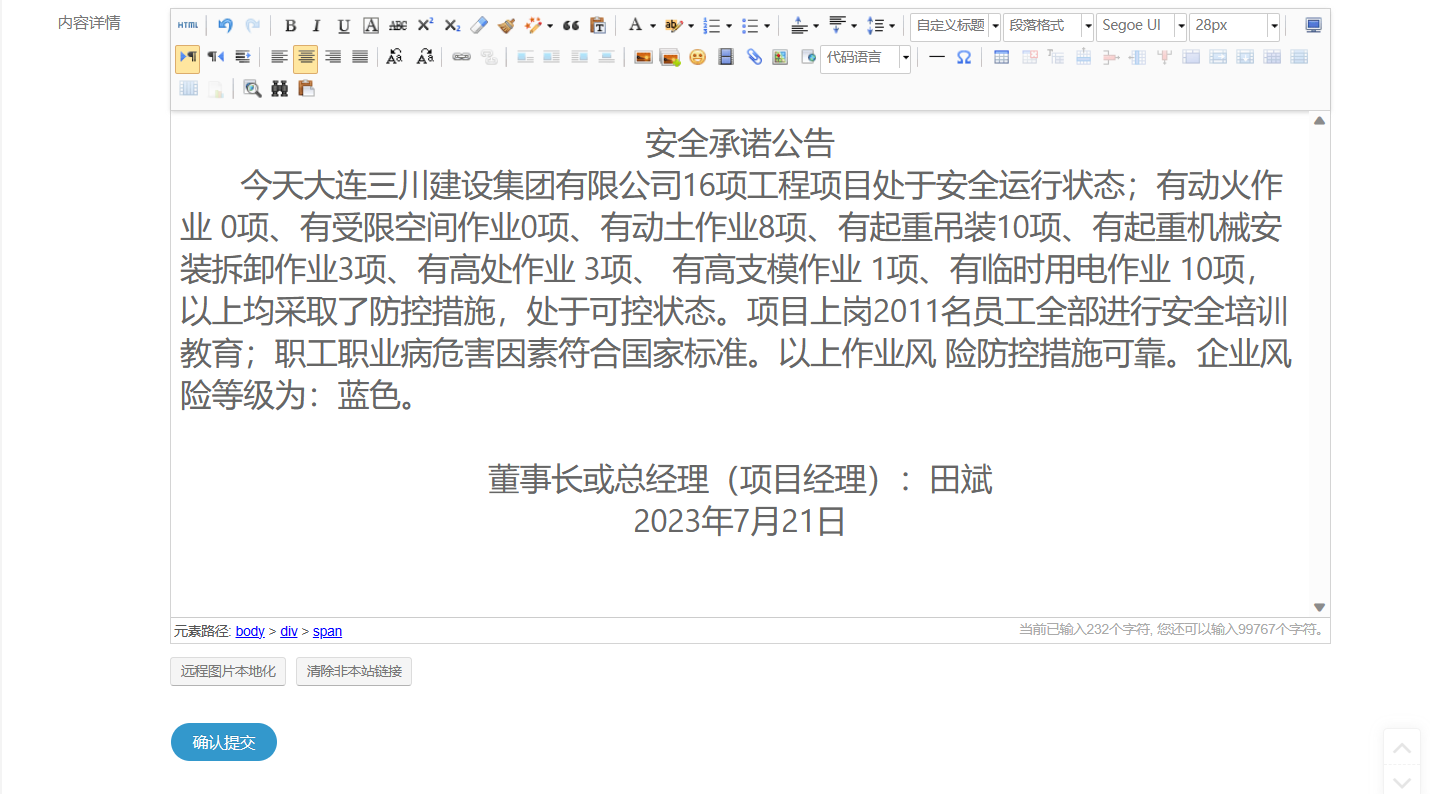Expand the line spacing options arrow
This screenshot has height=794, width=1430.
click(x=891, y=27)
